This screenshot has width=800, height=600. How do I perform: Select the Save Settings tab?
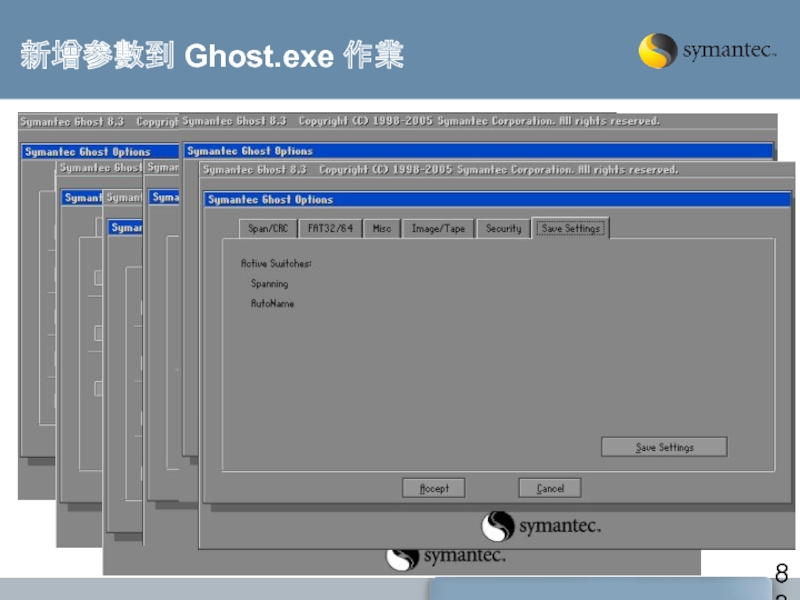click(570, 228)
